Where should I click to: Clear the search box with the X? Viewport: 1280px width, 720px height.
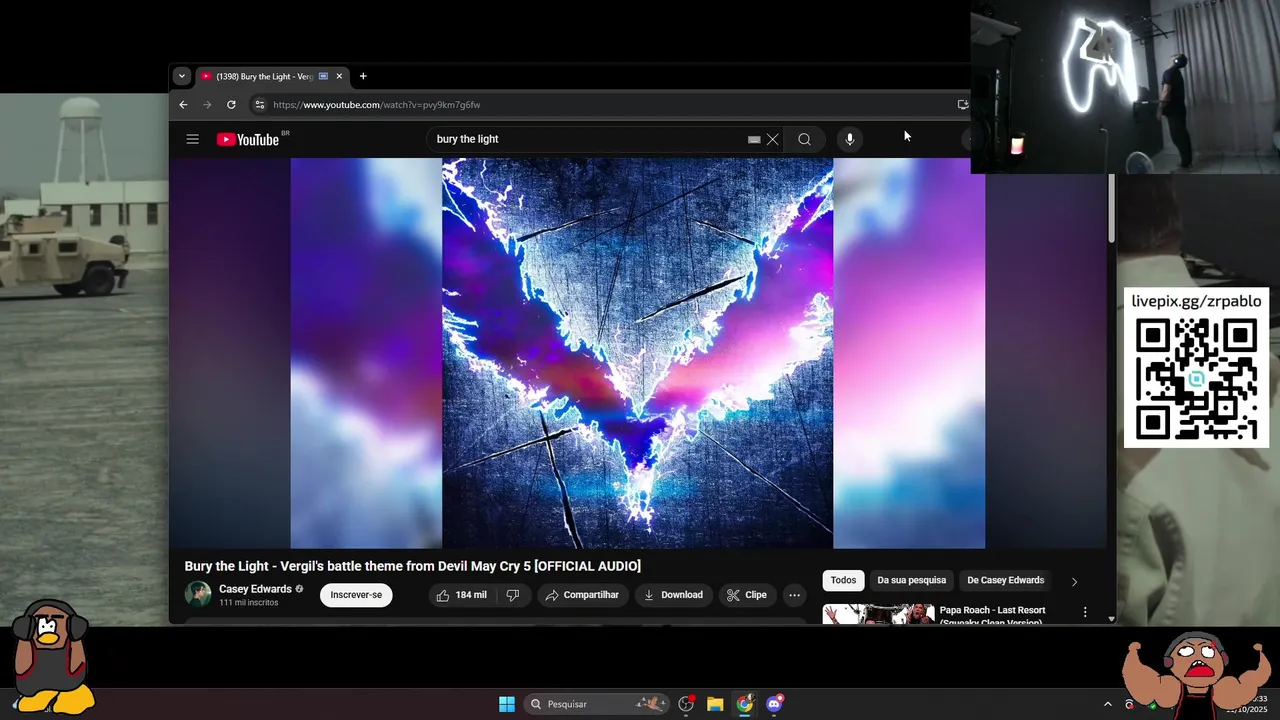coord(772,139)
